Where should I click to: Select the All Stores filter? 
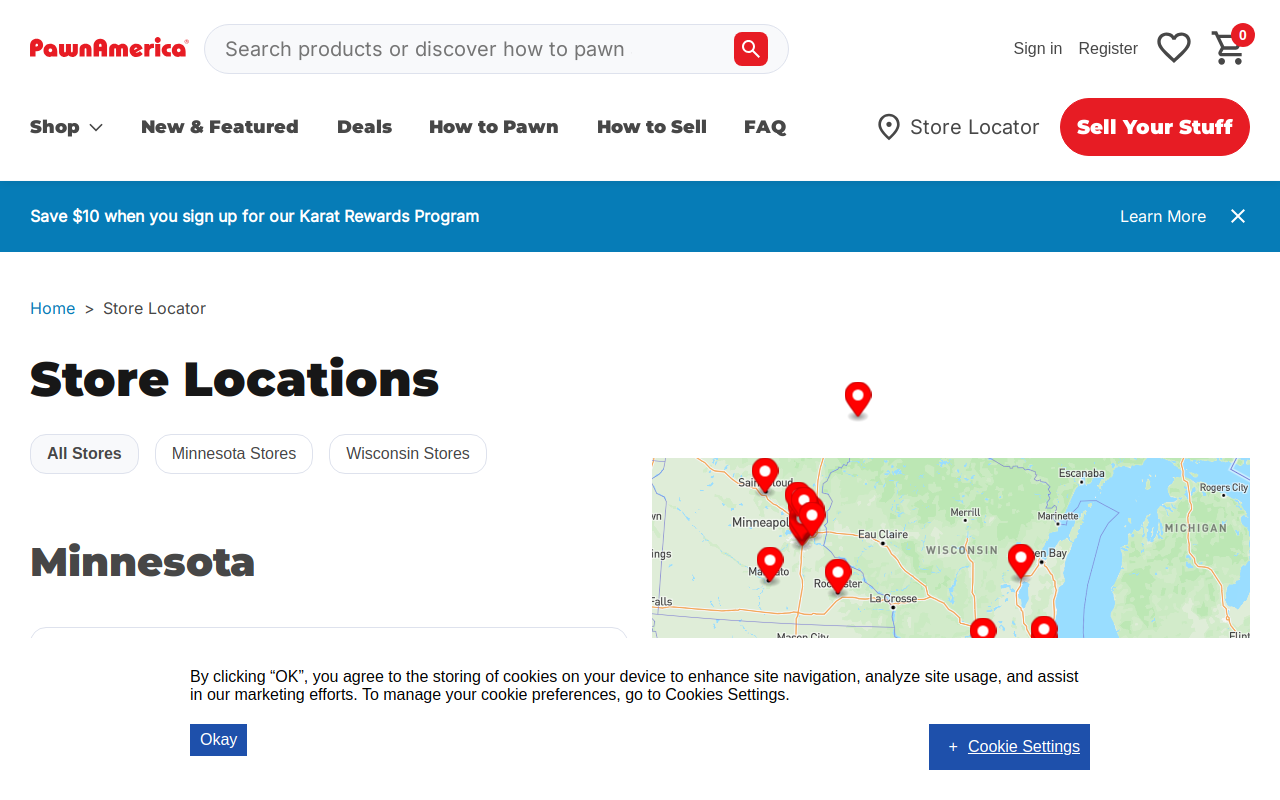click(84, 454)
